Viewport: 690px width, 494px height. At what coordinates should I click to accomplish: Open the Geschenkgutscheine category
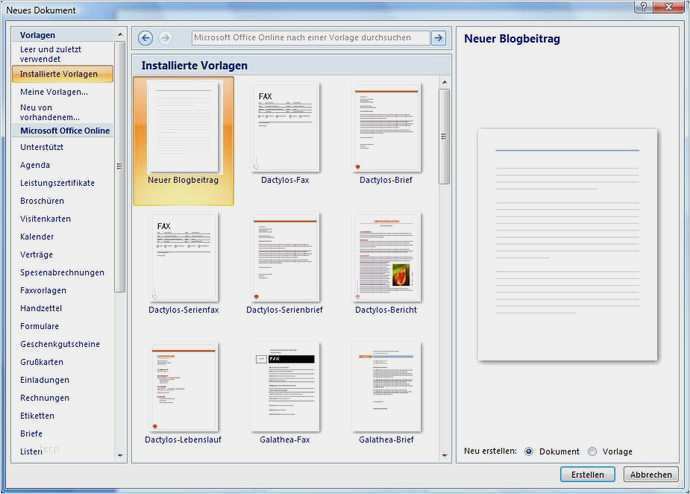60,344
